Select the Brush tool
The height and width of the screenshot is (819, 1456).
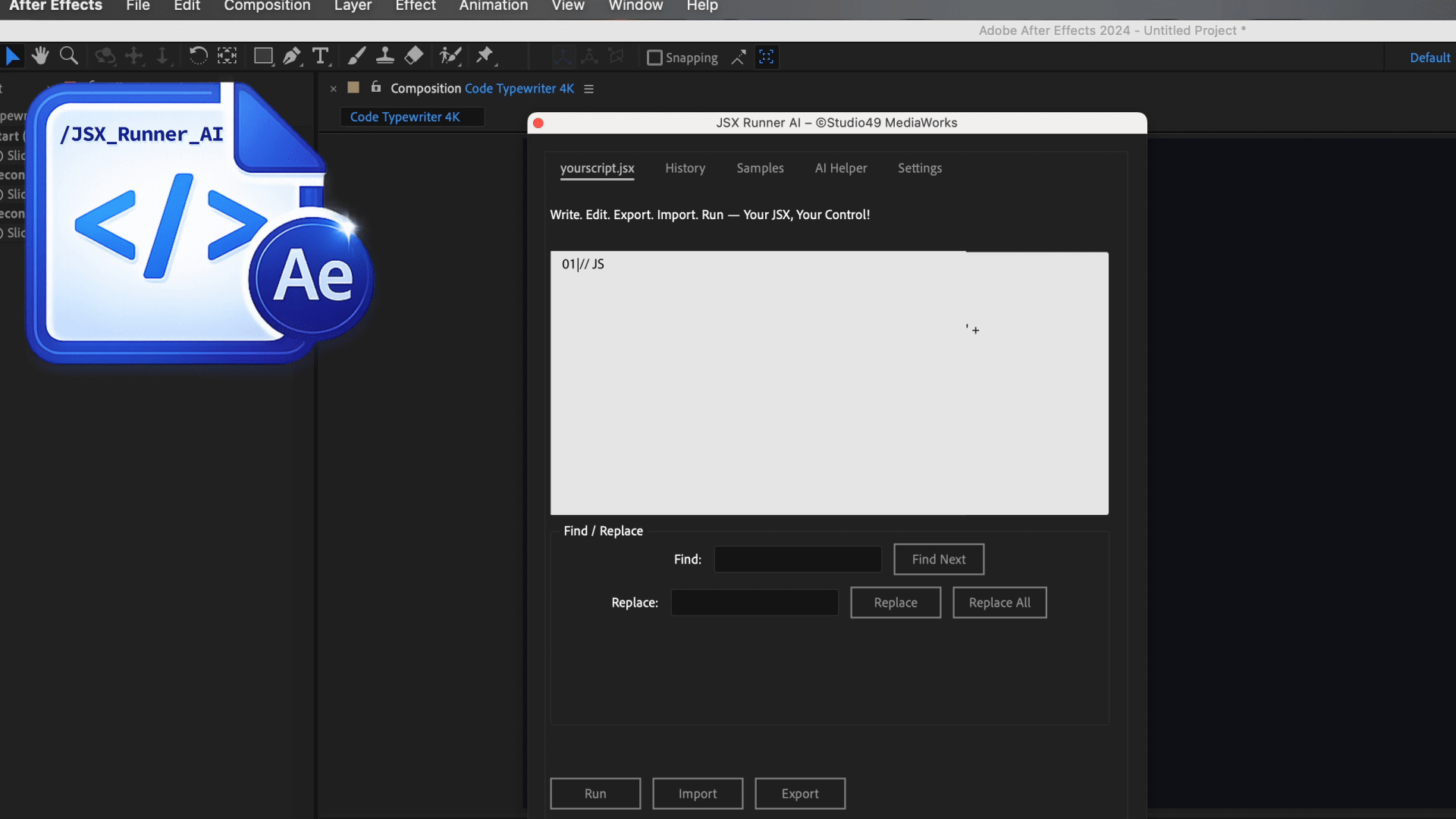point(356,56)
